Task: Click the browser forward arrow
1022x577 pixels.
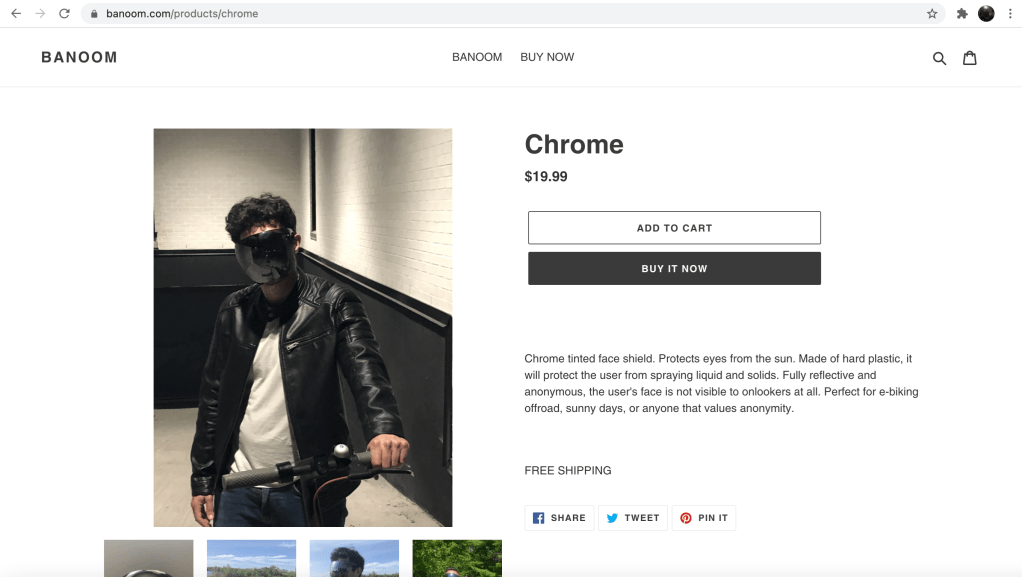Action: [x=40, y=14]
